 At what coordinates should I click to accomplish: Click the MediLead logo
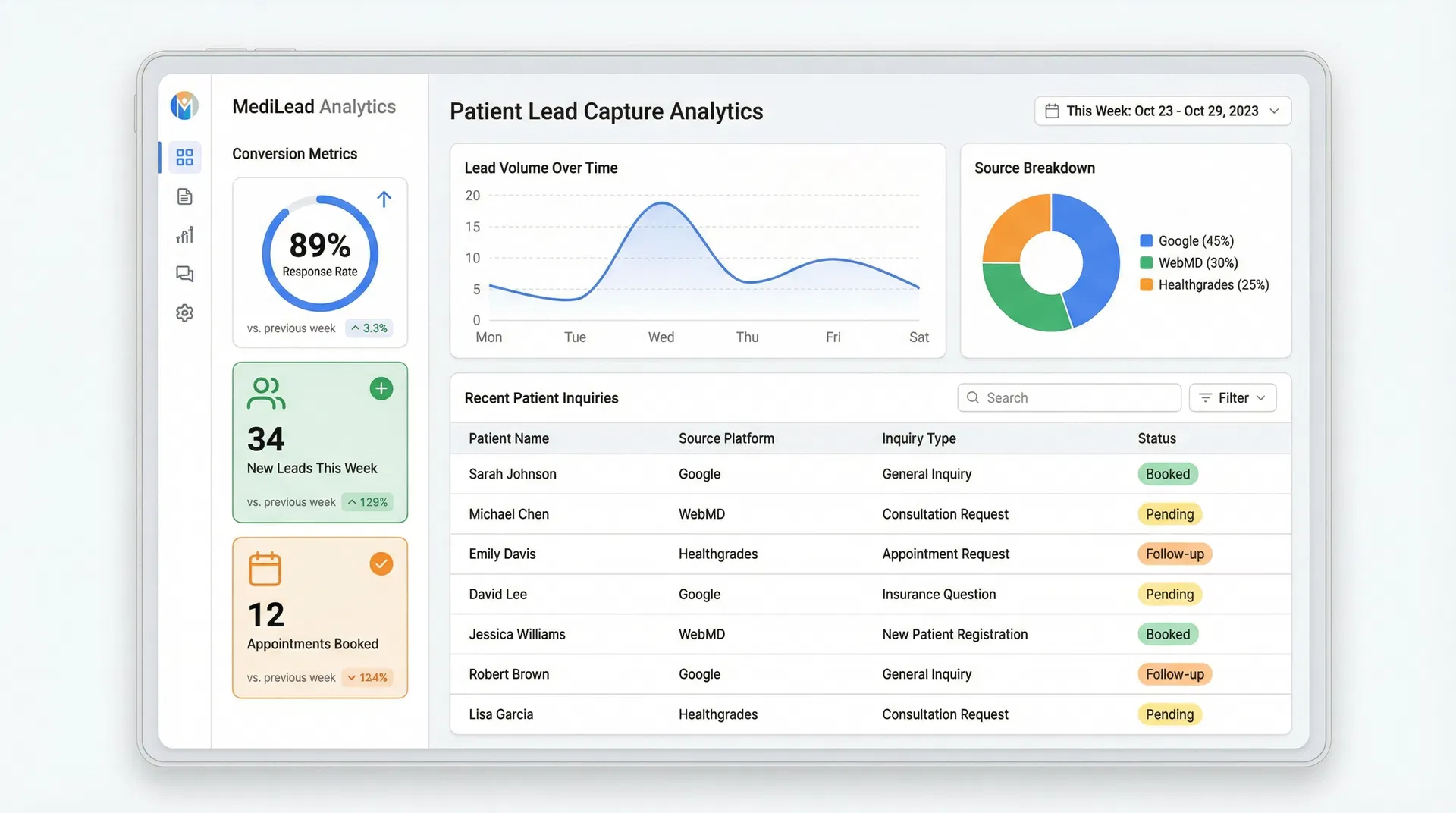pos(184,105)
